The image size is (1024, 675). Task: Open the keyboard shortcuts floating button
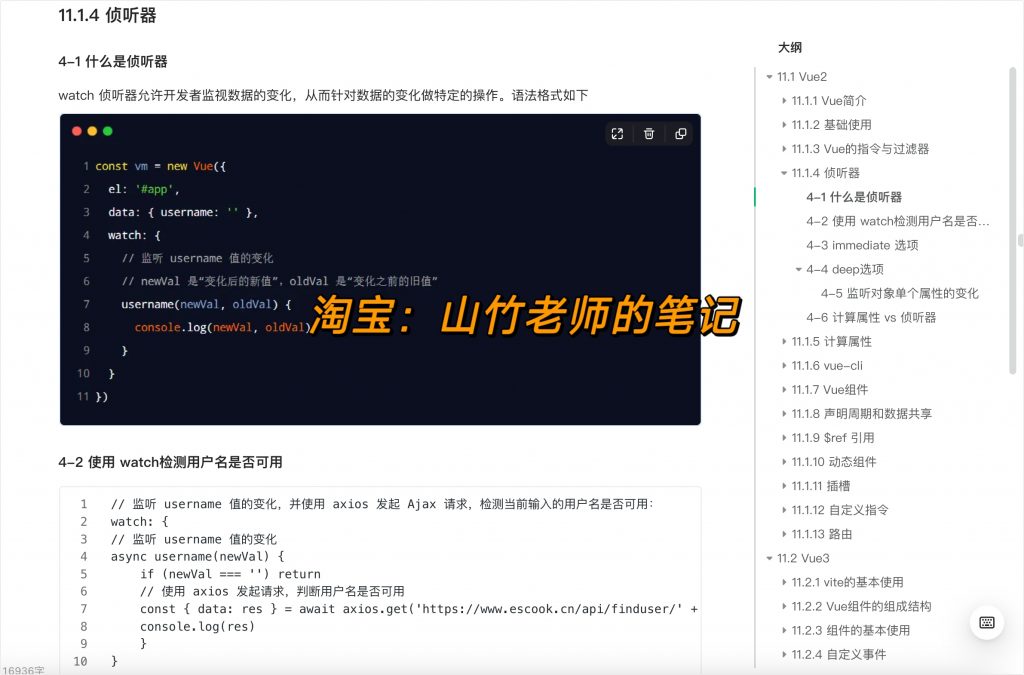pyautogui.click(x=986, y=622)
